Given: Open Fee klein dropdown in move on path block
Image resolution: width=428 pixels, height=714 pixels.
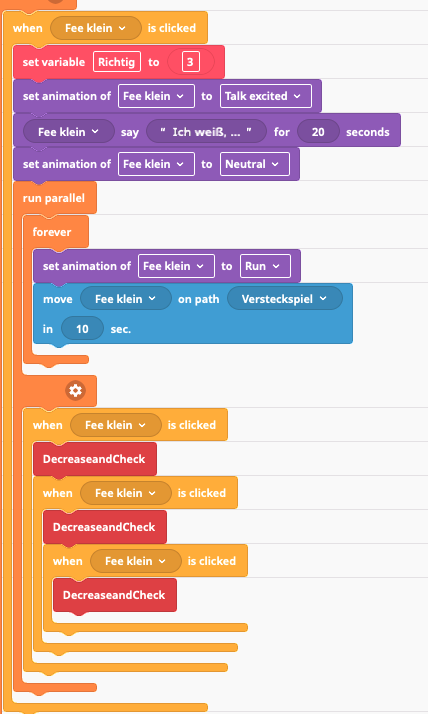Looking at the screenshot, I should tap(126, 299).
